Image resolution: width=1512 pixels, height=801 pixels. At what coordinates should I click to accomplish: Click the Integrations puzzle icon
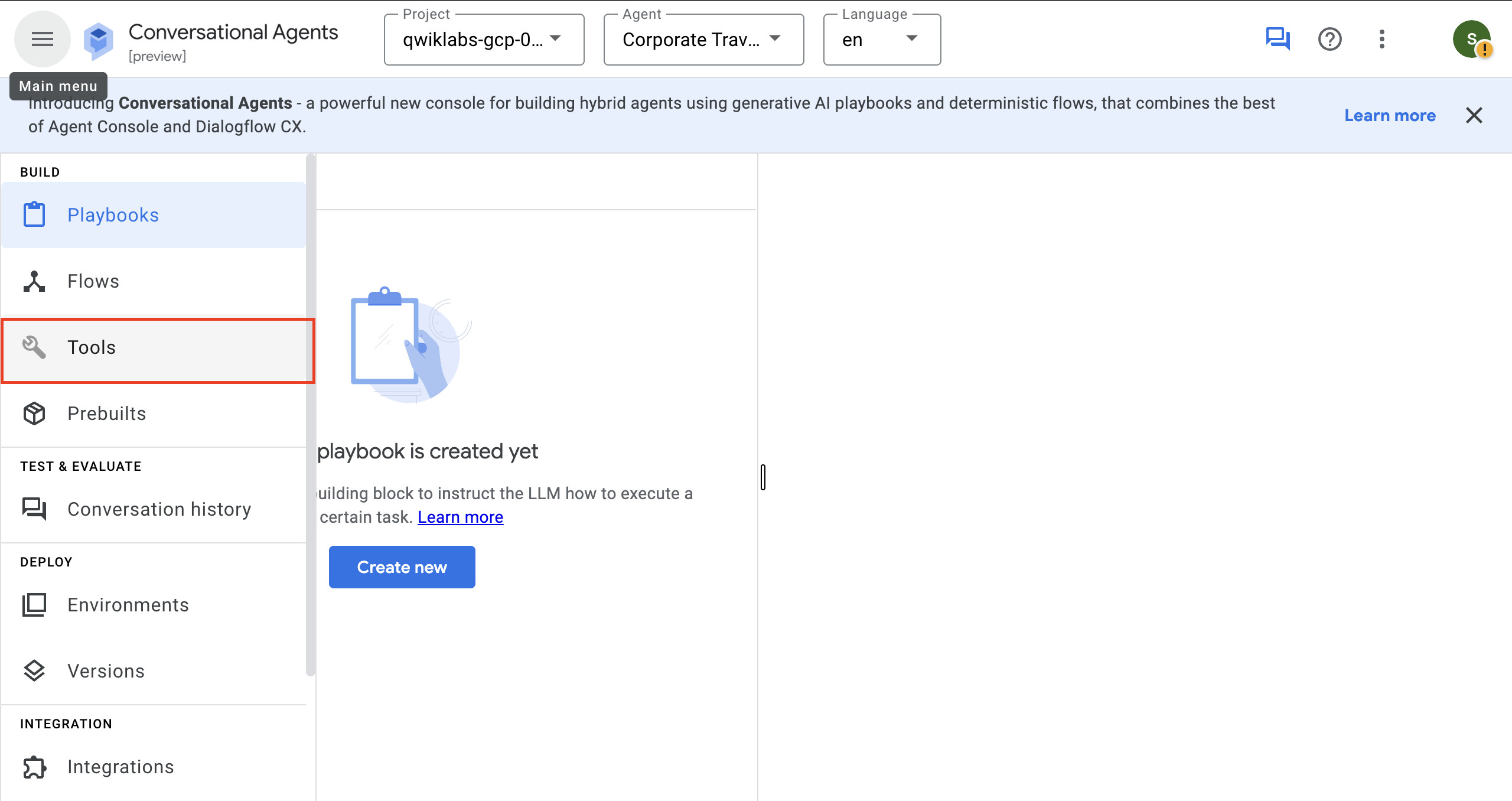click(x=34, y=766)
